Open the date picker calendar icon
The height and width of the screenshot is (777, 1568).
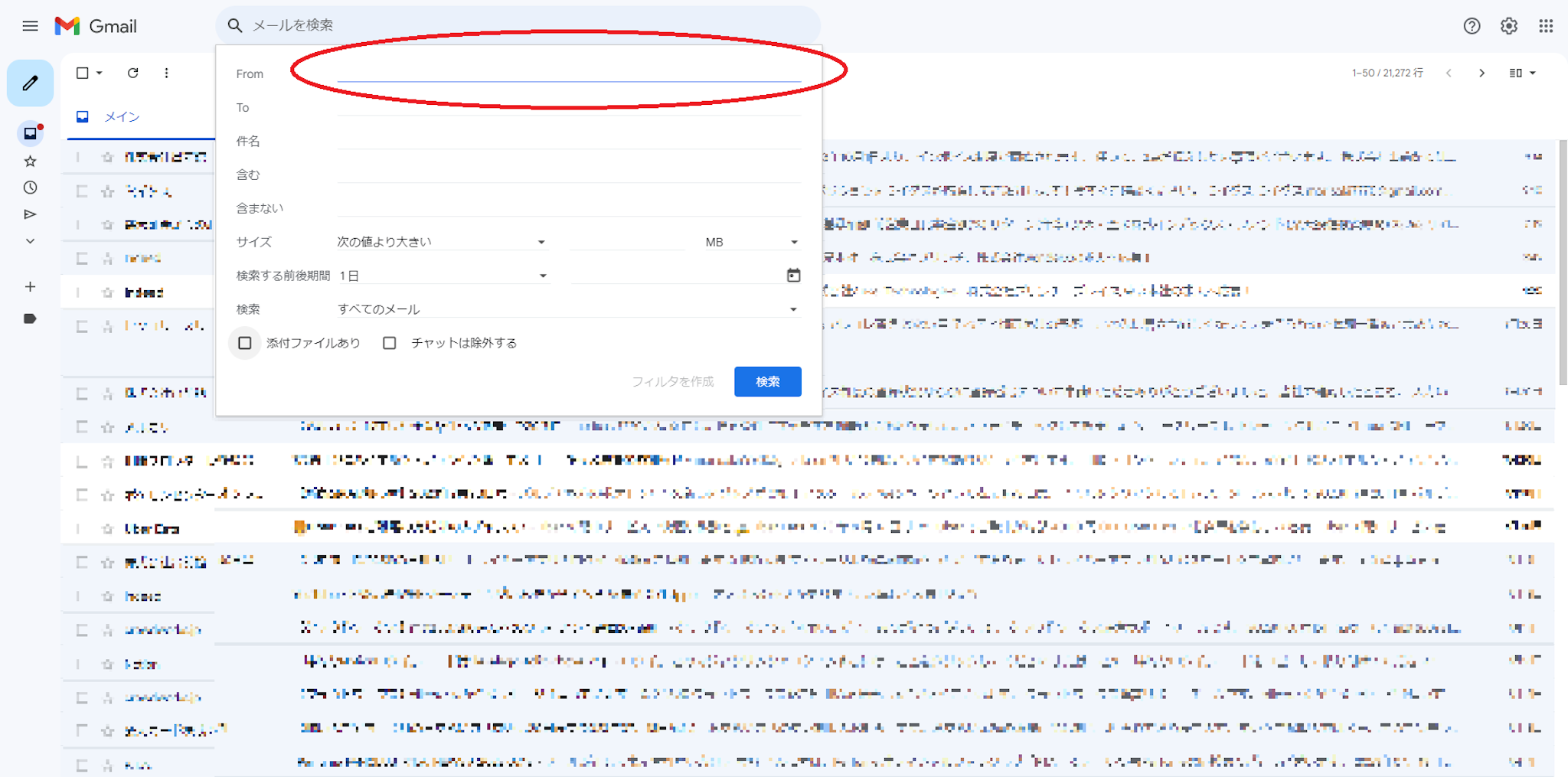point(793,275)
